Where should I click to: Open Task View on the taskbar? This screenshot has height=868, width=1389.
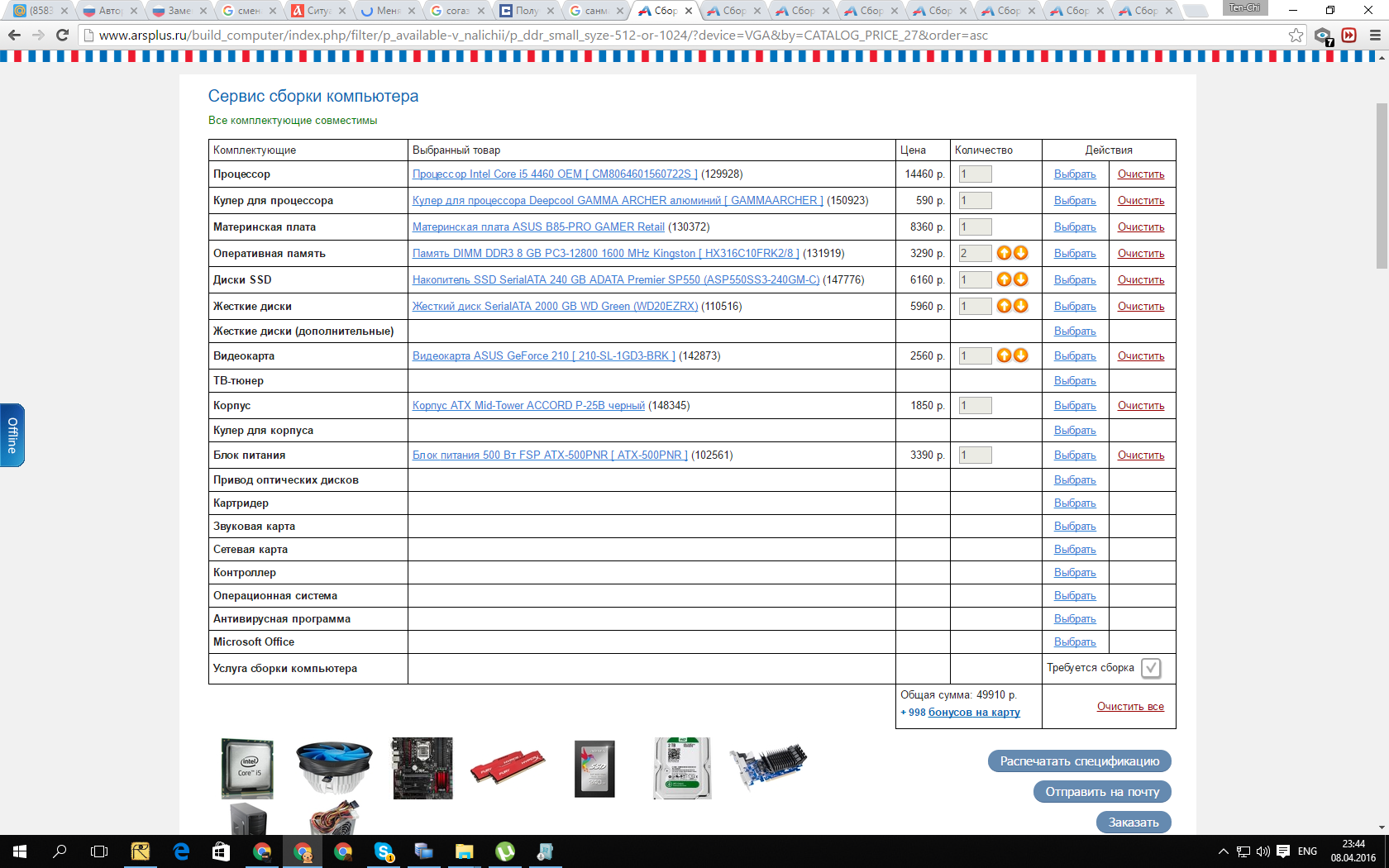click(x=99, y=851)
